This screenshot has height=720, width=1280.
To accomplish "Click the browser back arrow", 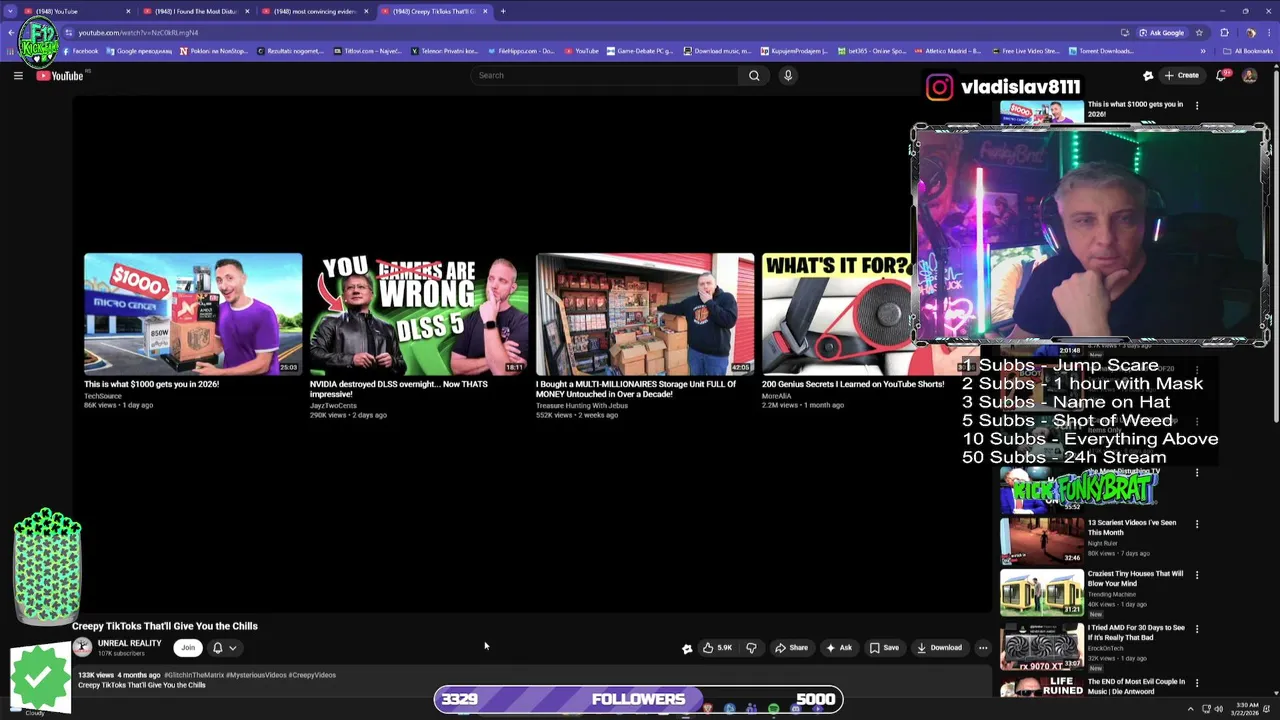I will (x=10, y=32).
